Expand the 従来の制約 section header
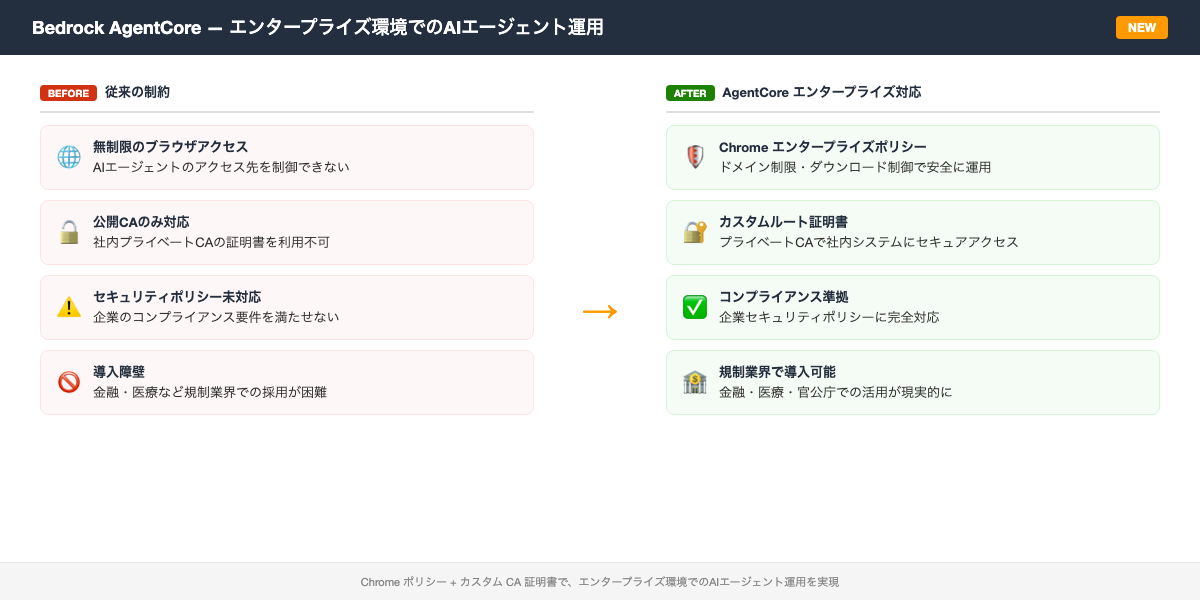The image size is (1200, 600). [x=139, y=92]
